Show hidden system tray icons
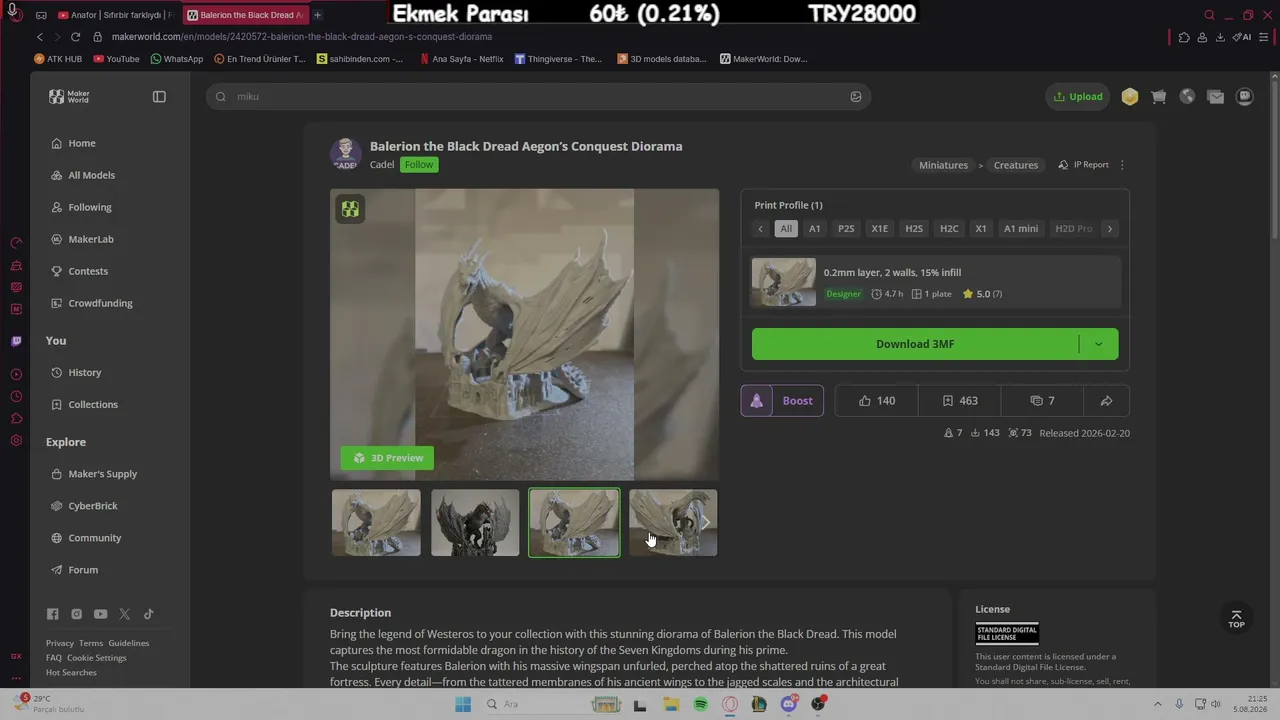The width and height of the screenshot is (1280, 720). pos(1158,704)
